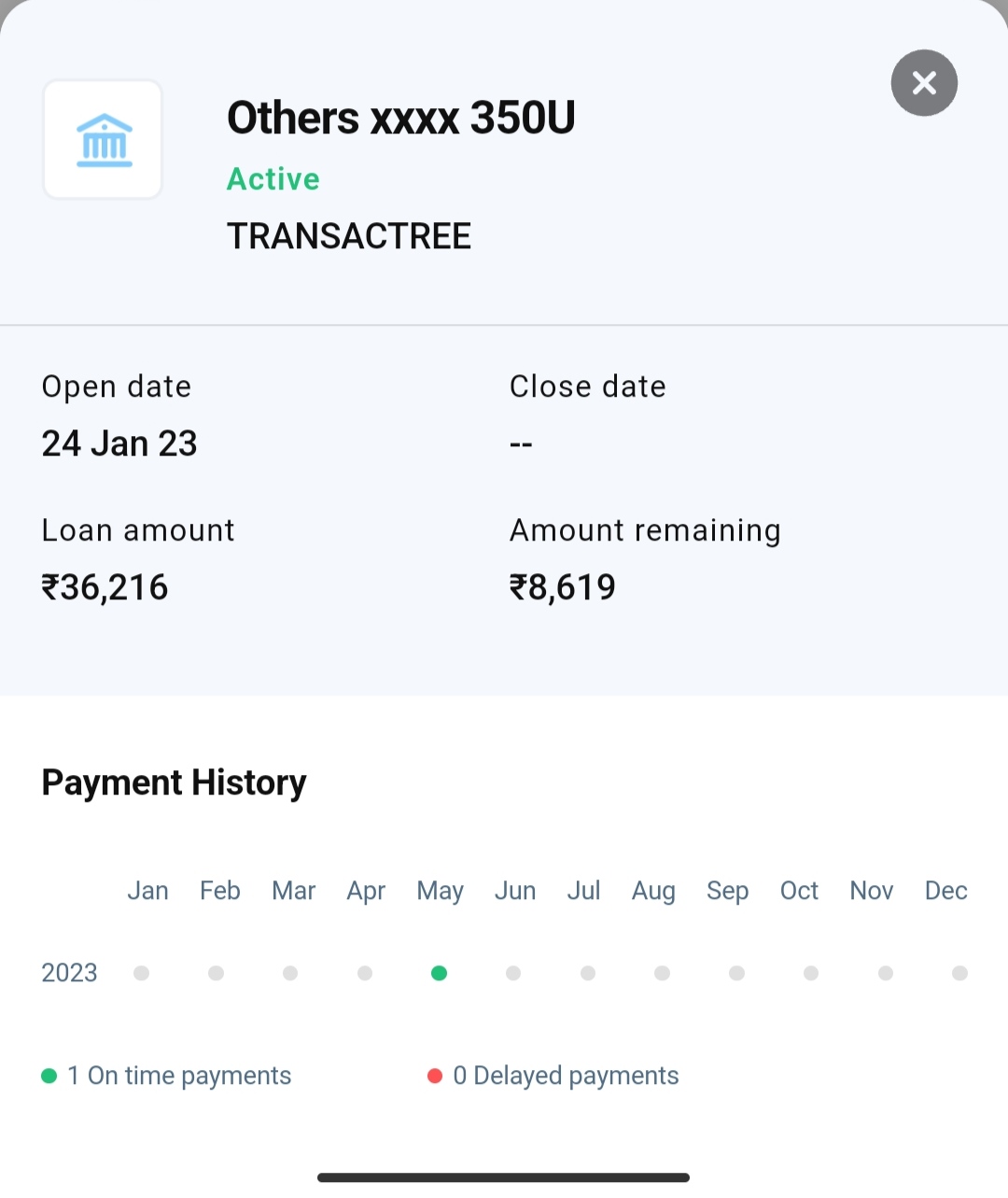
Task: Tap the amount remaining ₹8,619
Action: coord(562,587)
